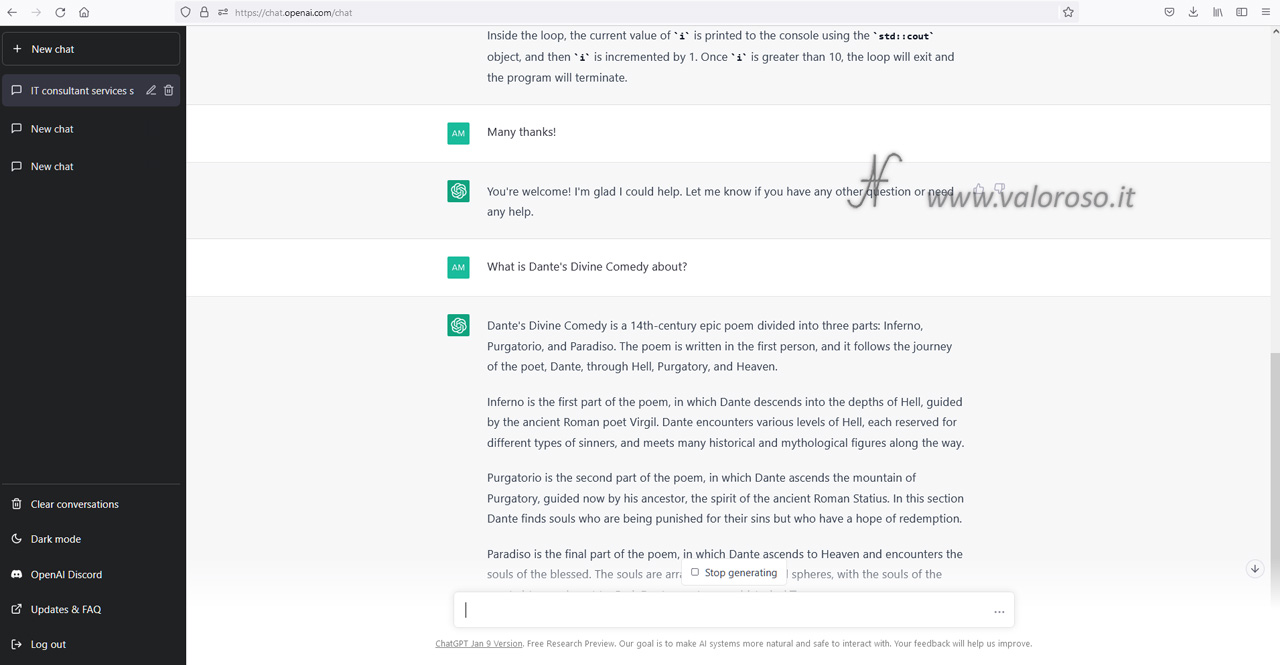Delete the IT consultant services chat via trash icon
Screen dimensions: 1280x665
pyautogui.click(x=169, y=90)
